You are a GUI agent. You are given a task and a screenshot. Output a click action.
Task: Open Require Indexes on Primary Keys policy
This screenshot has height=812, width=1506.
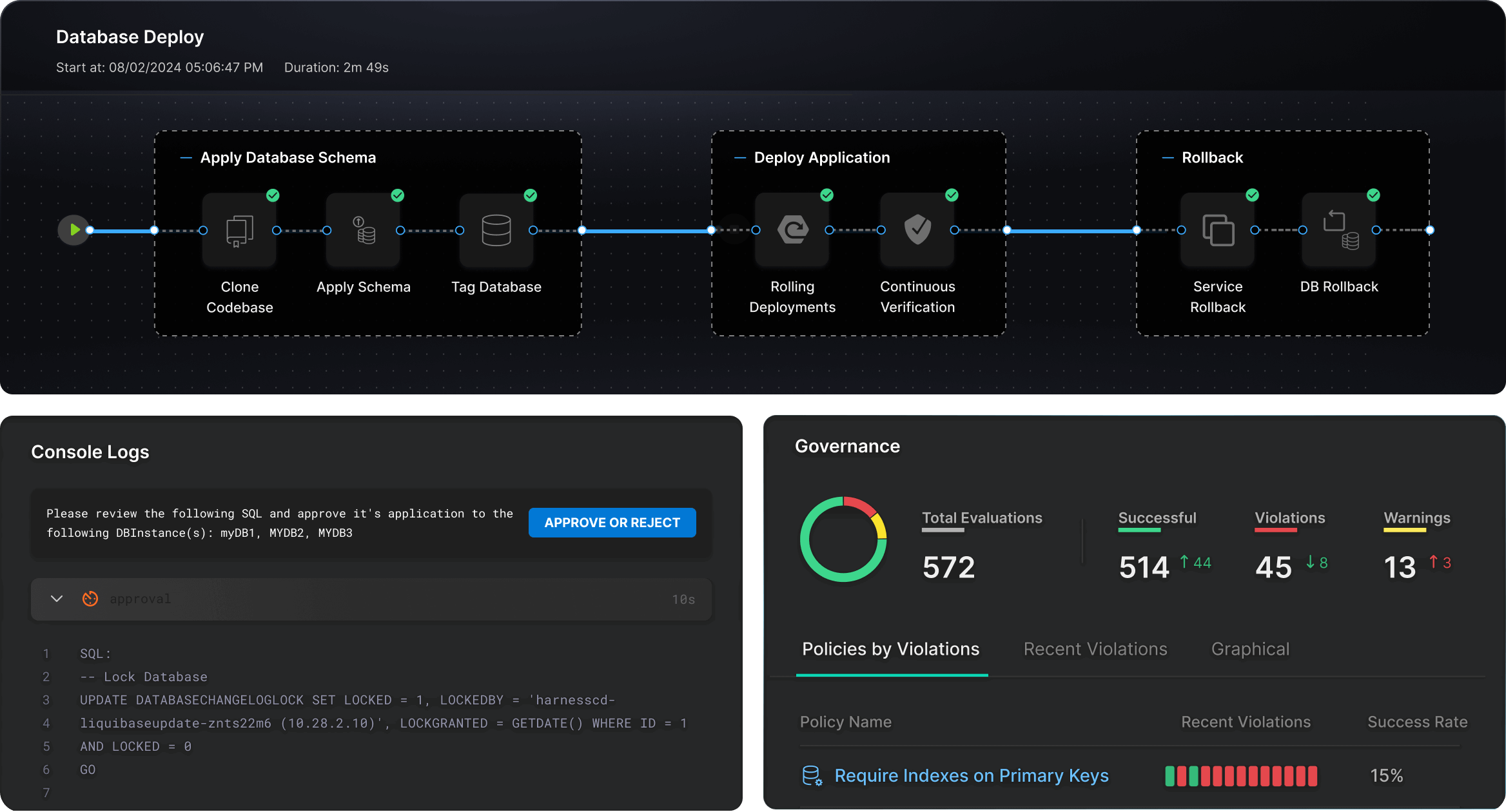click(972, 776)
